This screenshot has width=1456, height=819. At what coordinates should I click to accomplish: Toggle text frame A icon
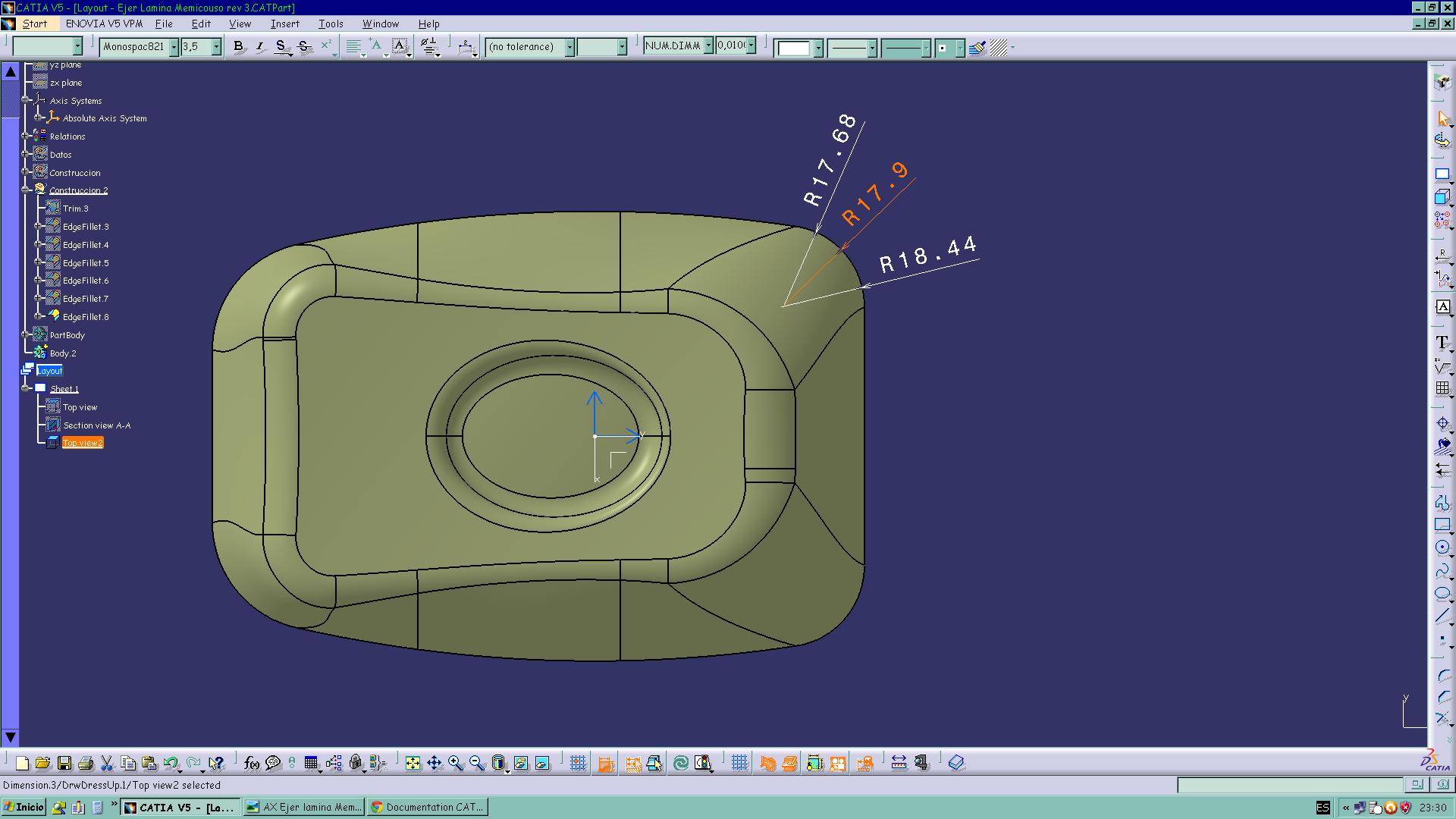400,46
